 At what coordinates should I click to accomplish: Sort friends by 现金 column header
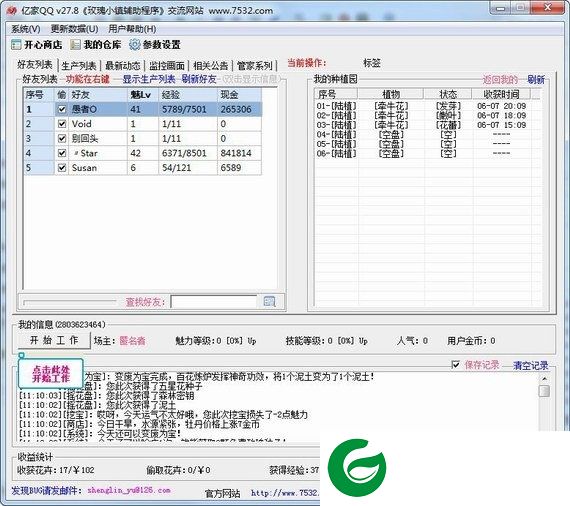click(x=239, y=95)
